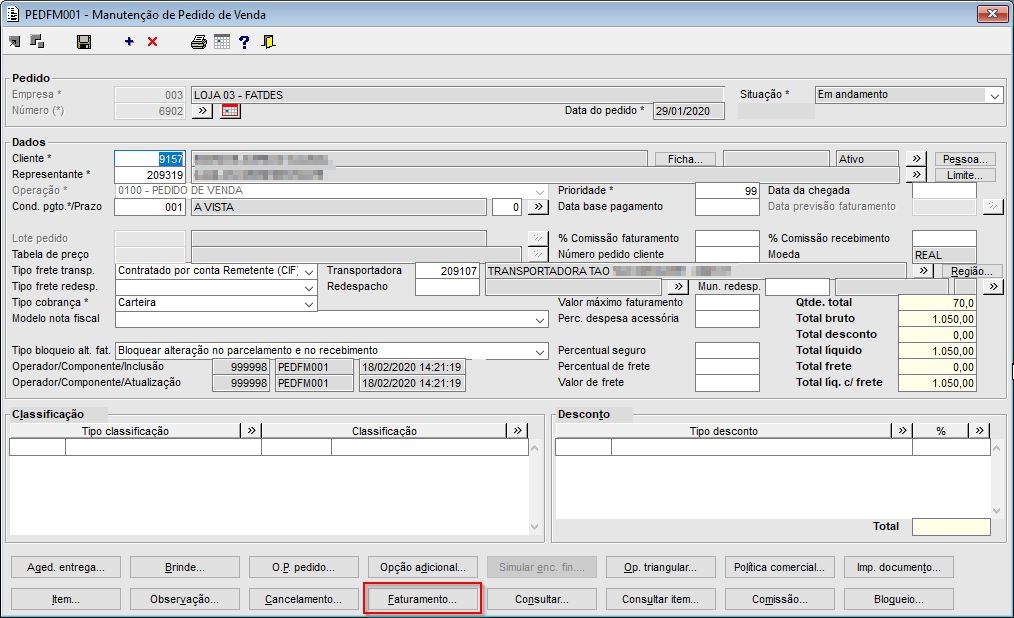Image resolution: width=1014 pixels, height=618 pixels.
Task: Open the Observação button
Action: [x=184, y=599]
